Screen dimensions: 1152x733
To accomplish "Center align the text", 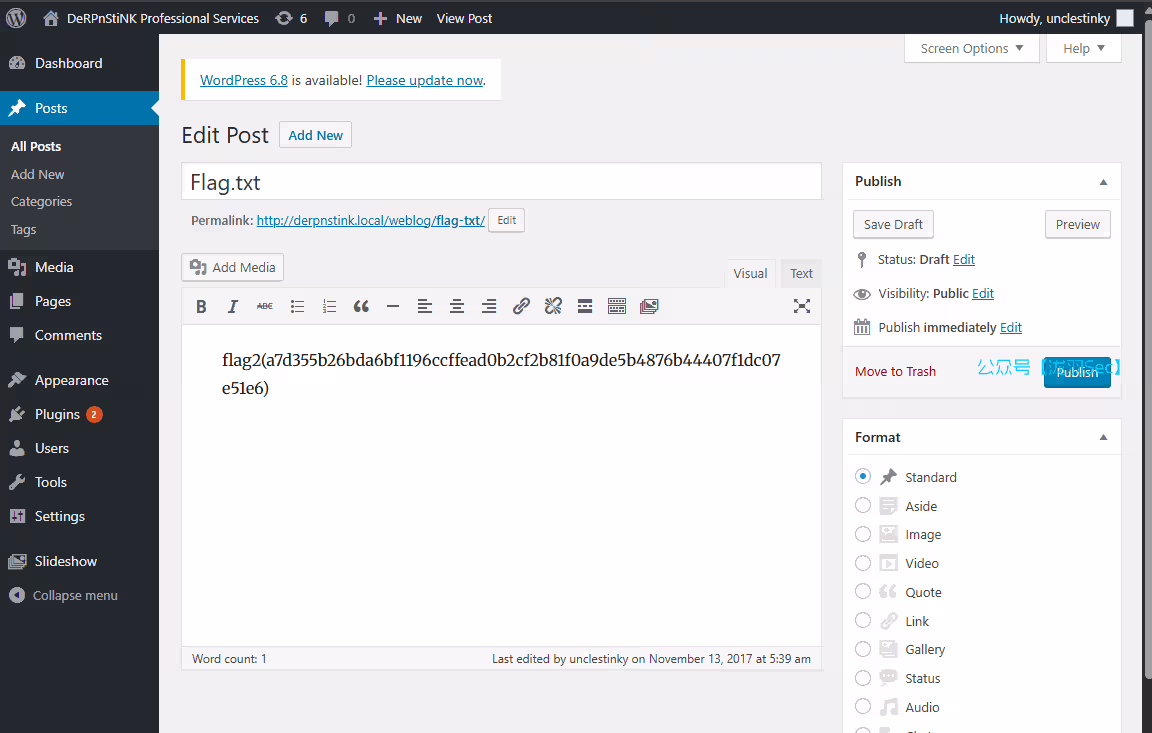I will coord(457,307).
